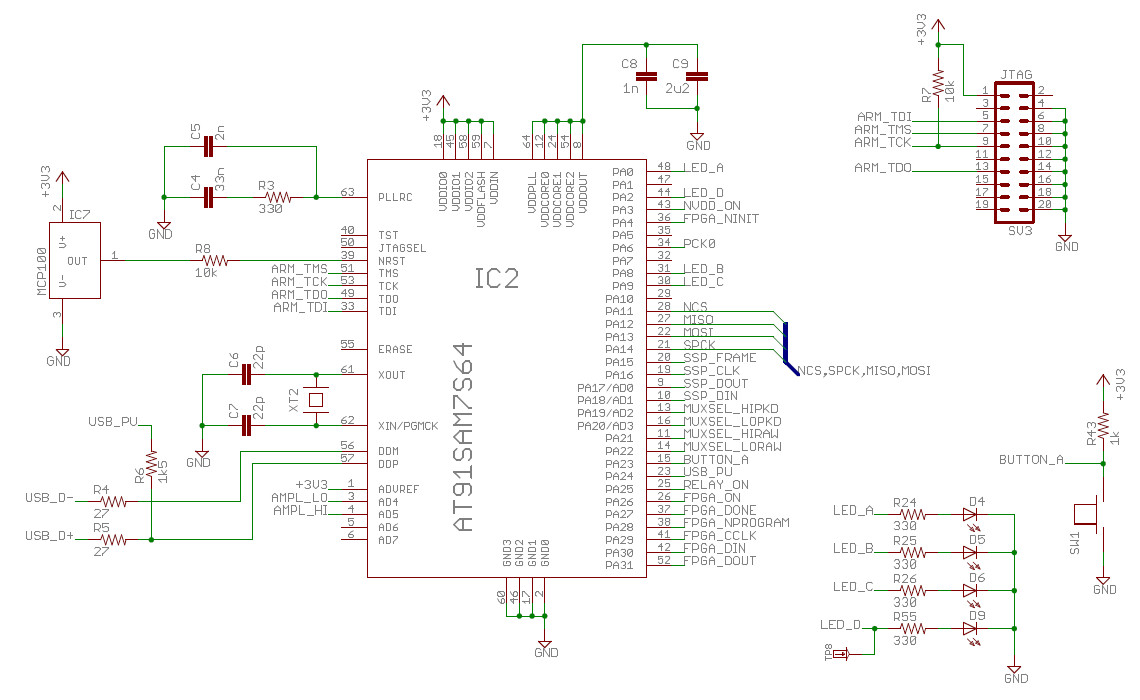Screen dimensions: 1140x700
Task: Select the SSP_DIN net label
Action: (711, 395)
